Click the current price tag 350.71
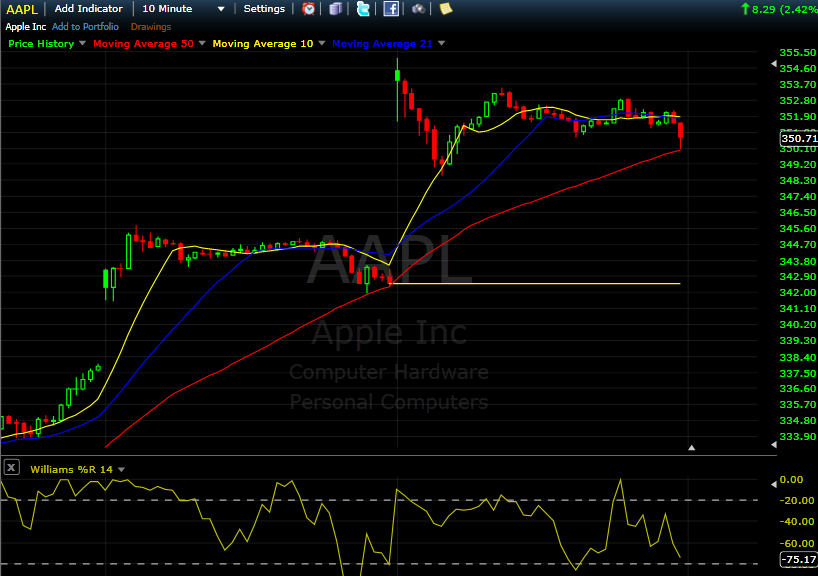The height and width of the screenshot is (576, 818). point(798,138)
